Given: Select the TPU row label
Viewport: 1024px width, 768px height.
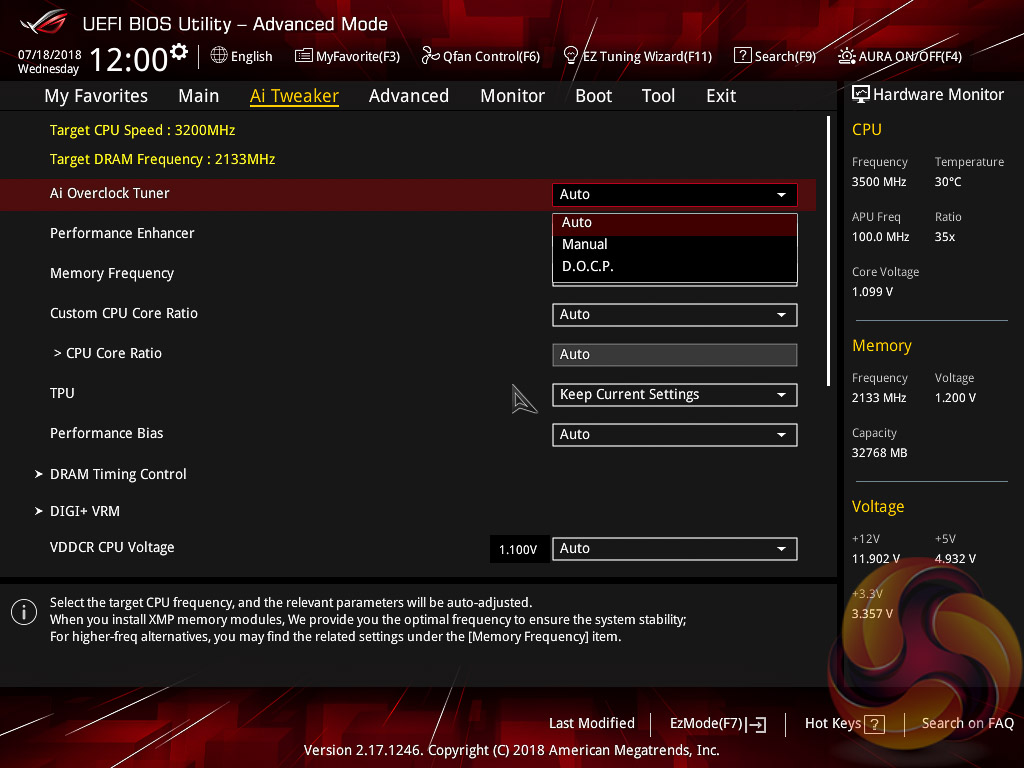Looking at the screenshot, I should [62, 393].
